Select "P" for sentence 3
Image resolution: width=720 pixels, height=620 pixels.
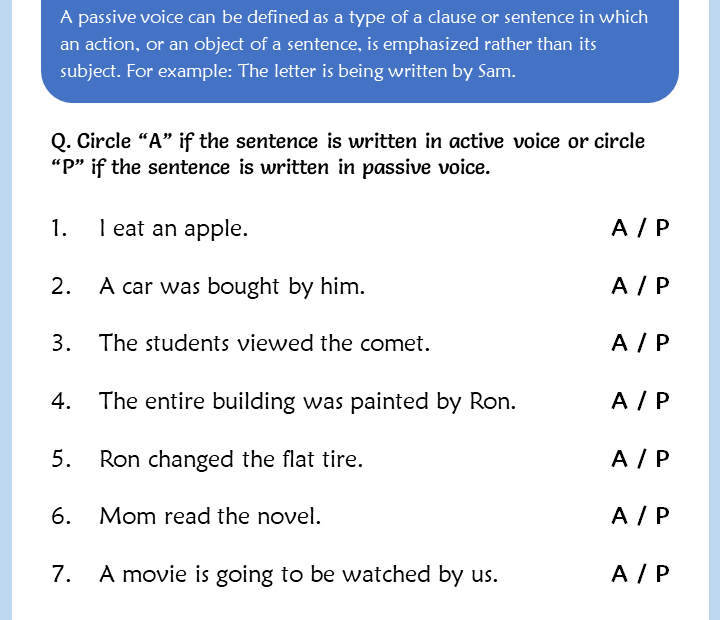point(661,344)
